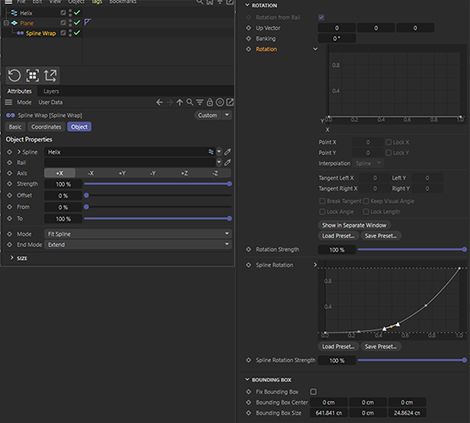The image size is (470, 423).
Task: Click the export arrows icon beside frame icon
Action: pos(50,76)
